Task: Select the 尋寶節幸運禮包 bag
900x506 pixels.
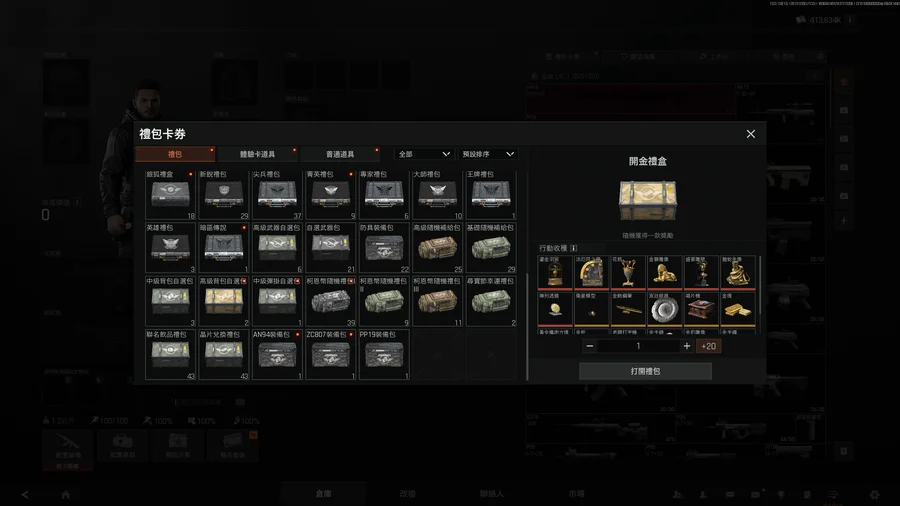Action: (x=491, y=301)
